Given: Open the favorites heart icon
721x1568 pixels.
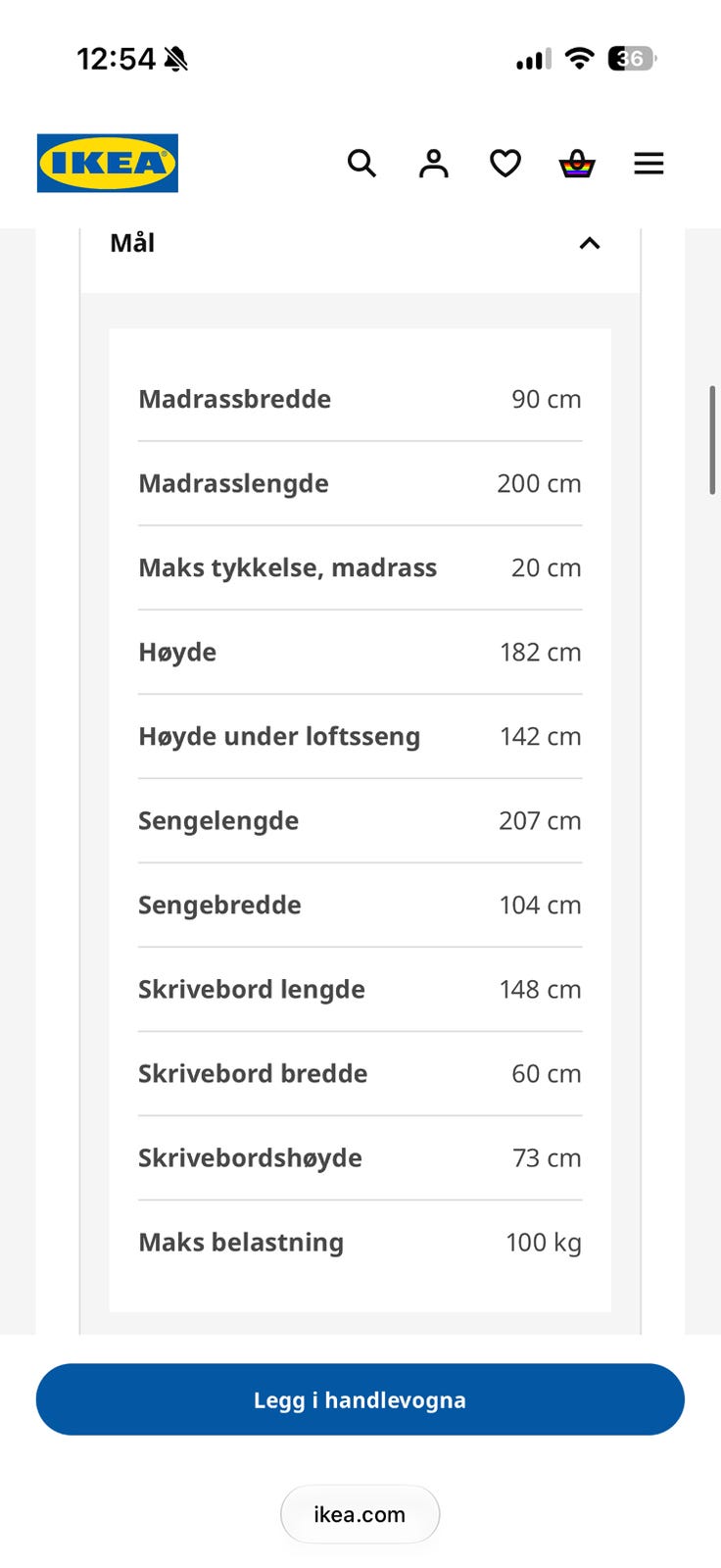Looking at the screenshot, I should pos(505,163).
